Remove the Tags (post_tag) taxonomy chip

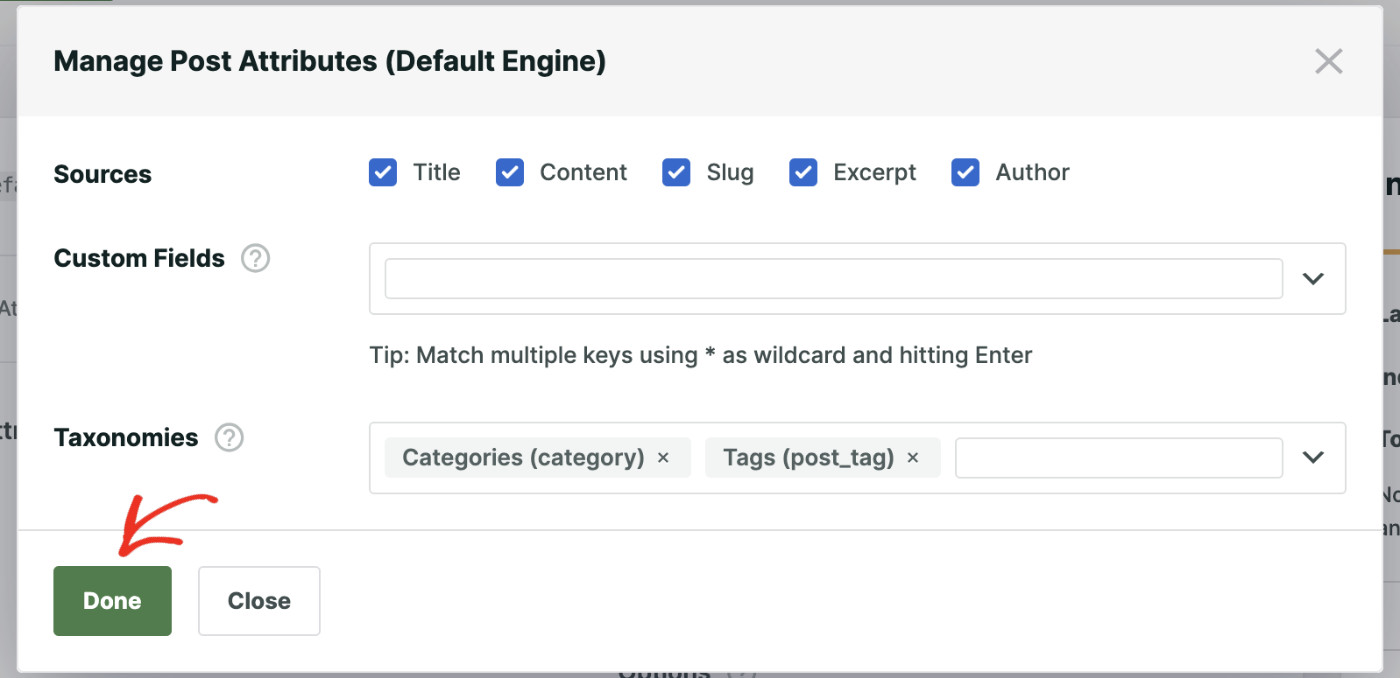(x=912, y=457)
